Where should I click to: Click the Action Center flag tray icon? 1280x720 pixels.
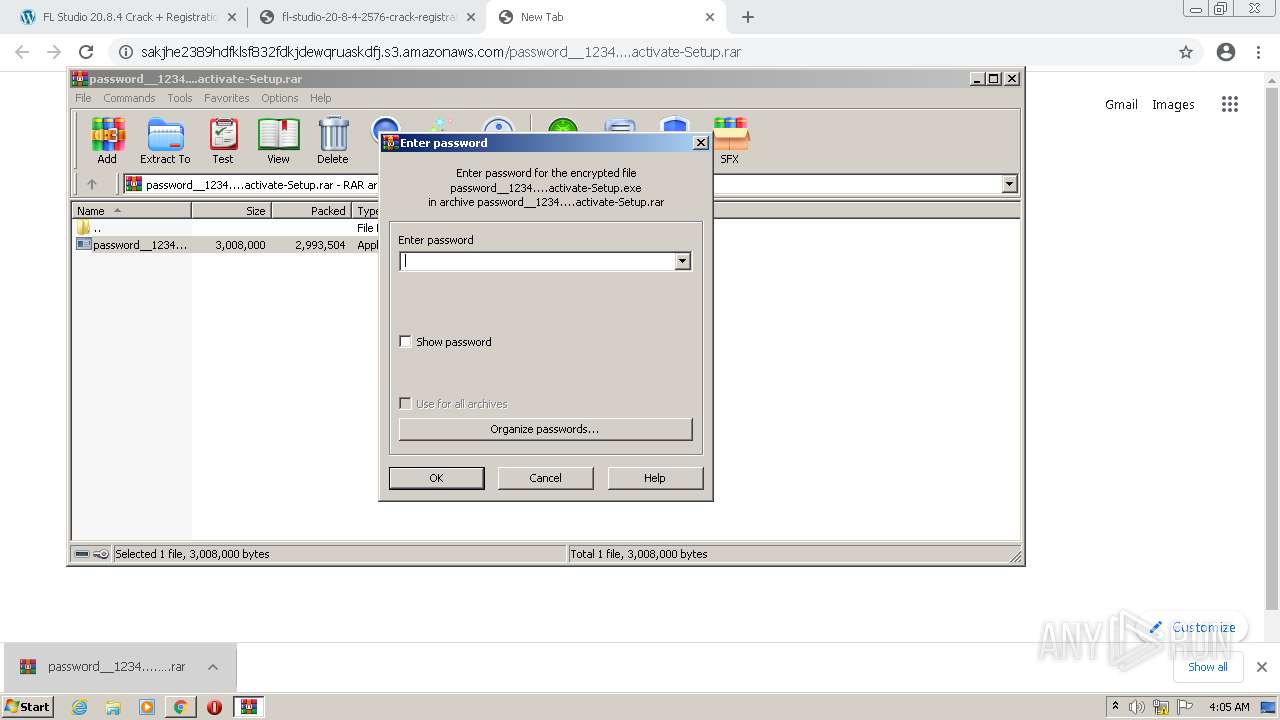point(1186,707)
